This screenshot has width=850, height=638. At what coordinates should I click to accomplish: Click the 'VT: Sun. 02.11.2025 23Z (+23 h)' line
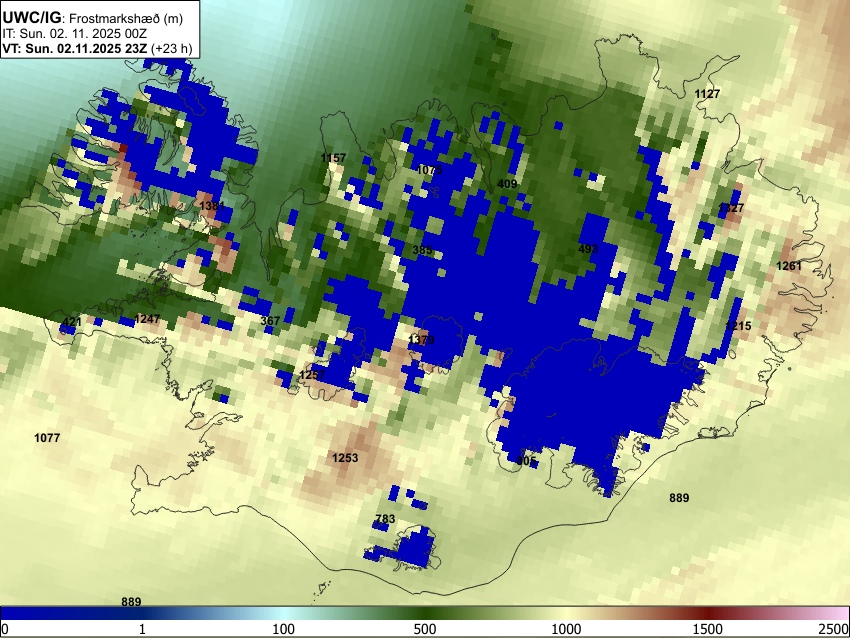click(x=97, y=48)
